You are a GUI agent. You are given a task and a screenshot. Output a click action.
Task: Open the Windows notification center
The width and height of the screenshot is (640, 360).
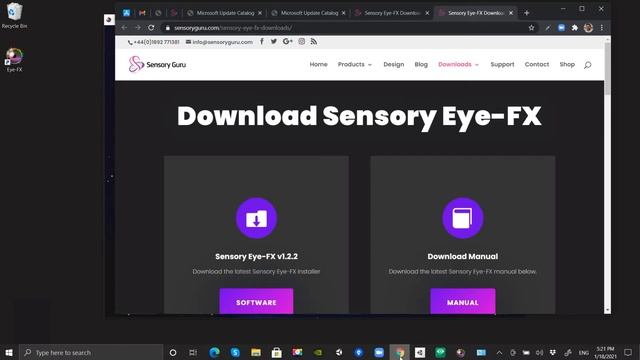[x=628, y=352]
